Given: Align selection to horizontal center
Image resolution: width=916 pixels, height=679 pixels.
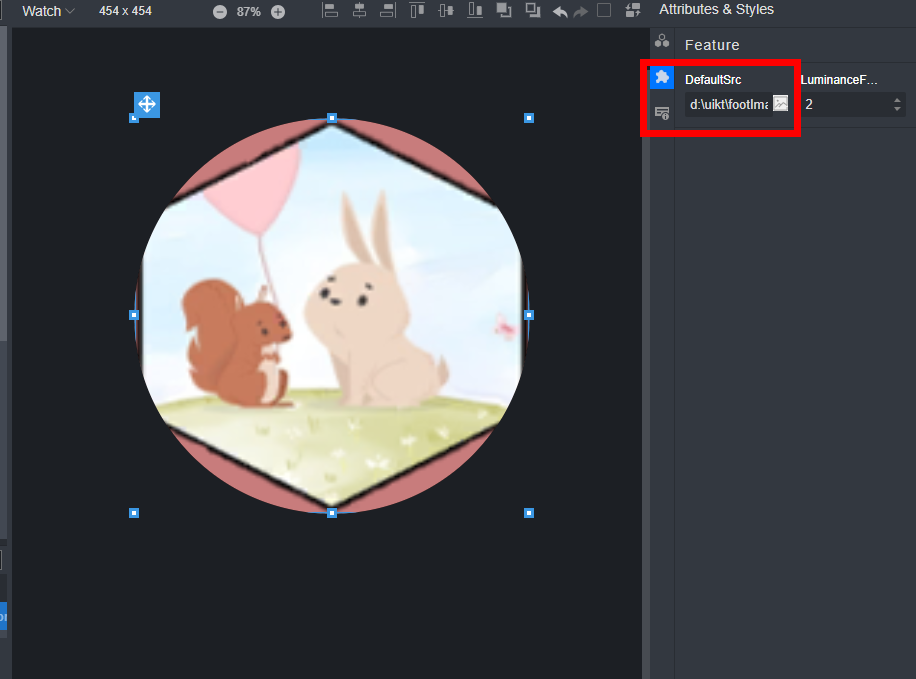Looking at the screenshot, I should (359, 11).
